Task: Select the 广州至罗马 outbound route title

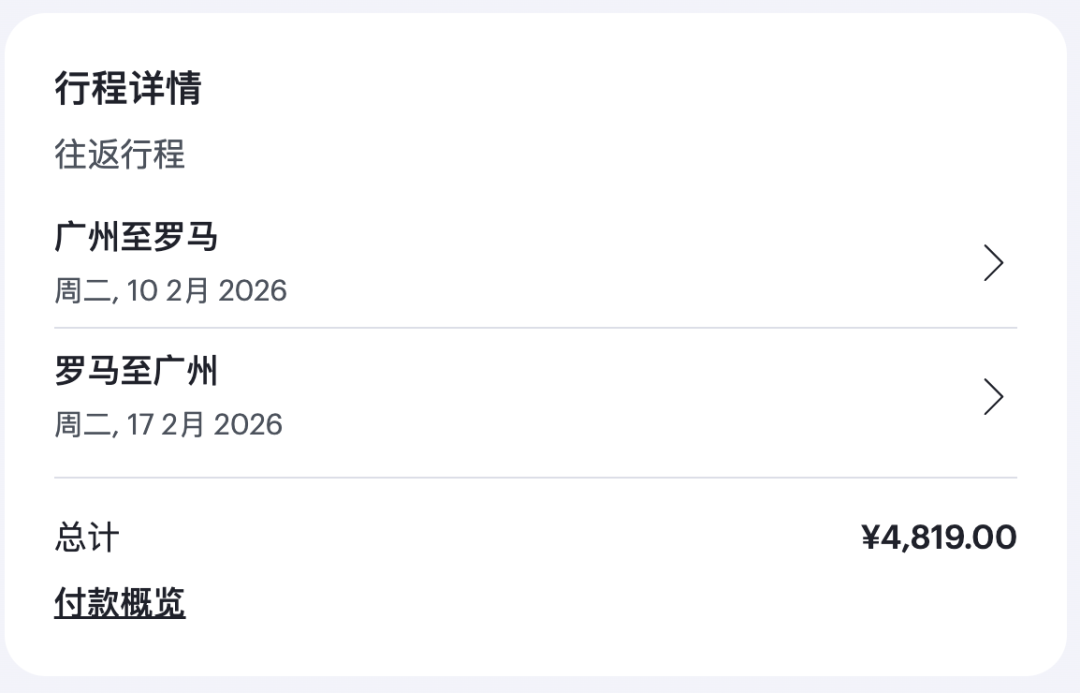Action: coord(136,238)
